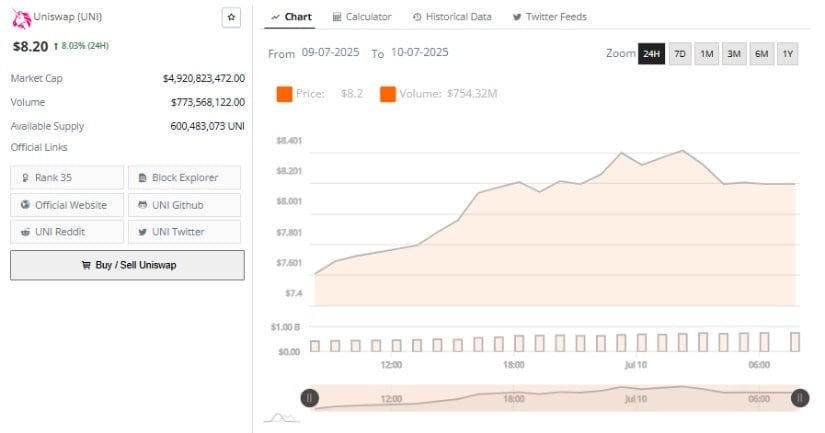Open the UNI Reddit link
This screenshot has width=825, height=433.
(67, 231)
